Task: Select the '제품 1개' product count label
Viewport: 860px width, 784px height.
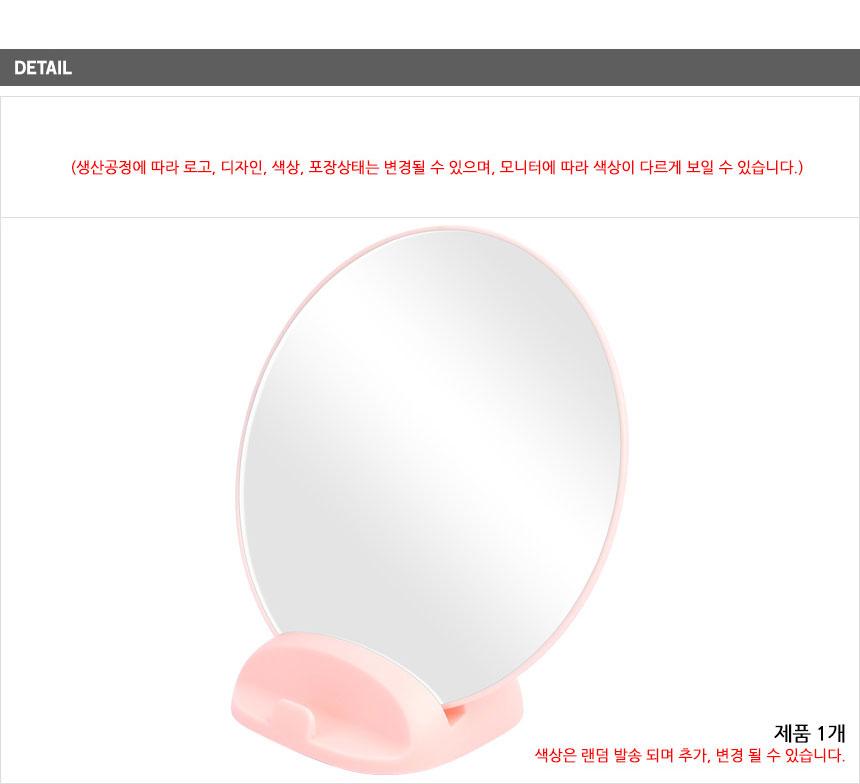Action: (810, 733)
